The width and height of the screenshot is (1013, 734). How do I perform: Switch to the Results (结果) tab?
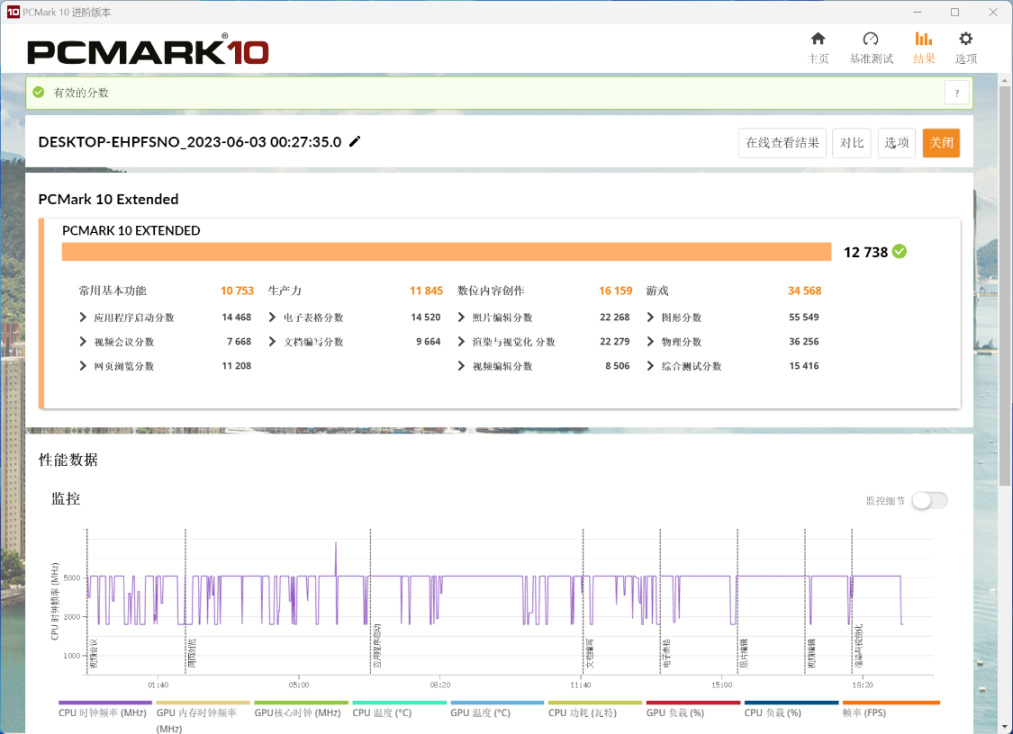tap(924, 48)
